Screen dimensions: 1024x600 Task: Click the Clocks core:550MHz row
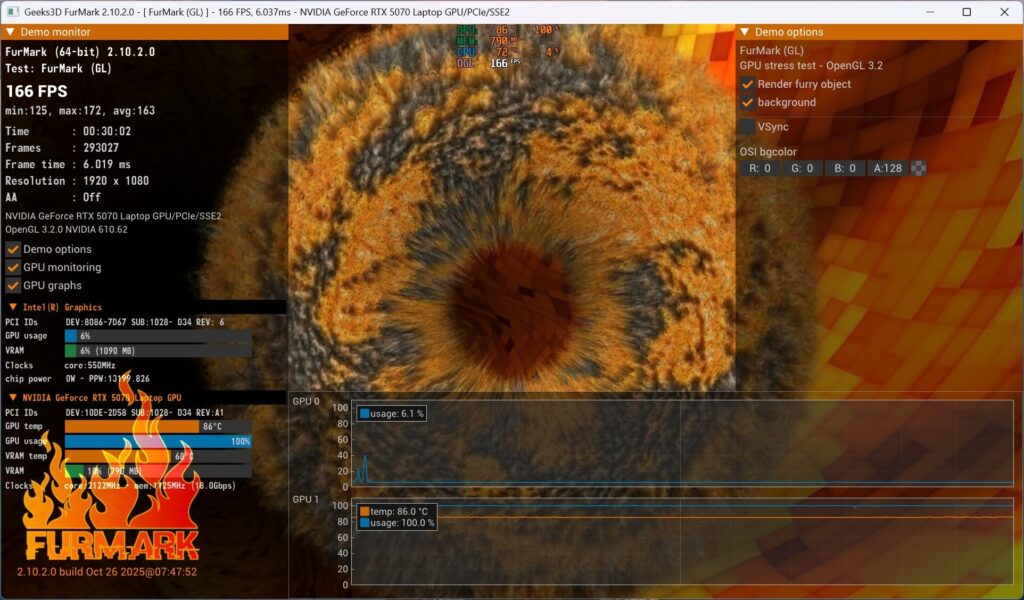[x=60, y=366]
